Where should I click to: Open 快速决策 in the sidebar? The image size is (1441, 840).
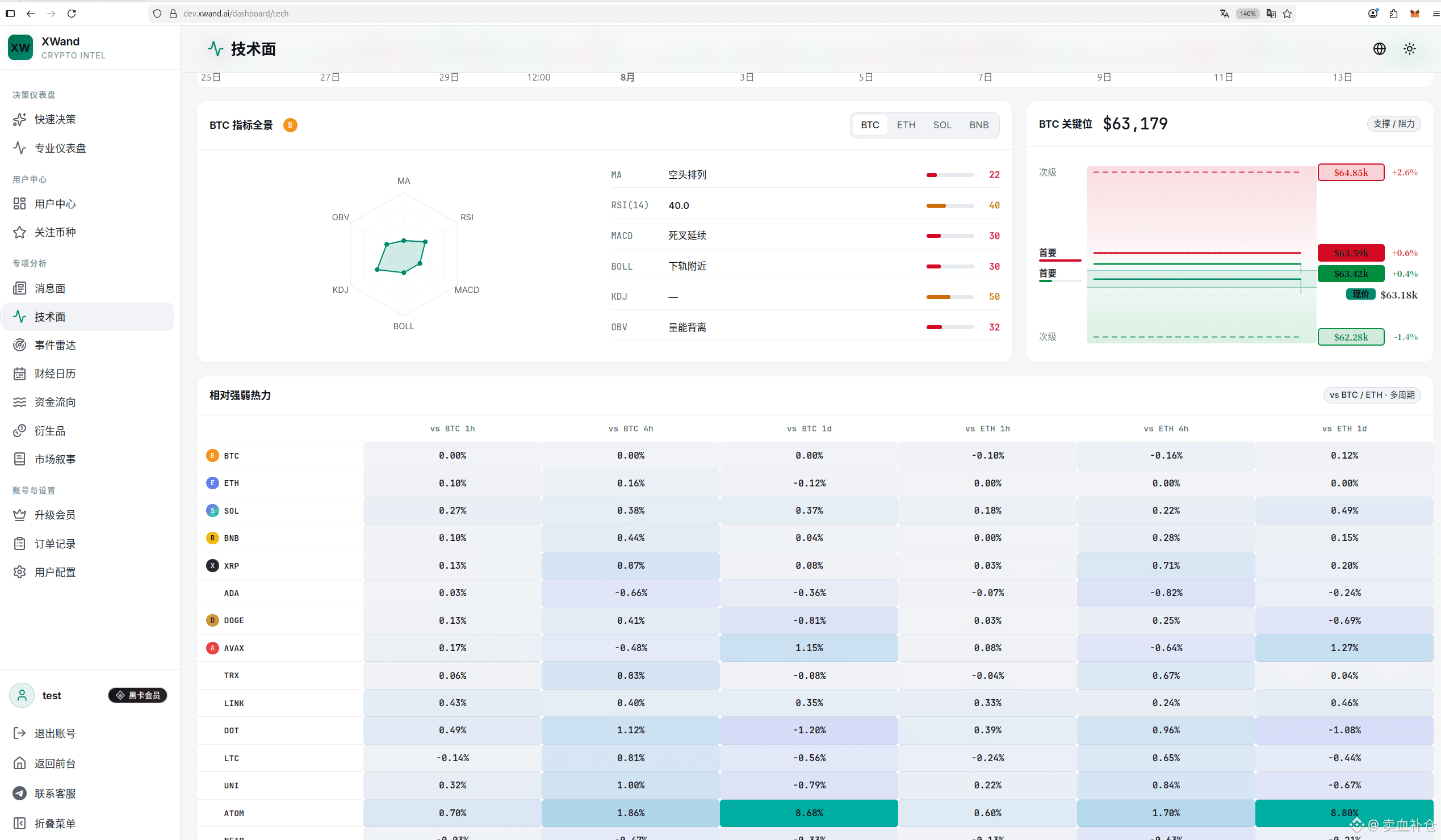pyautogui.click(x=89, y=119)
